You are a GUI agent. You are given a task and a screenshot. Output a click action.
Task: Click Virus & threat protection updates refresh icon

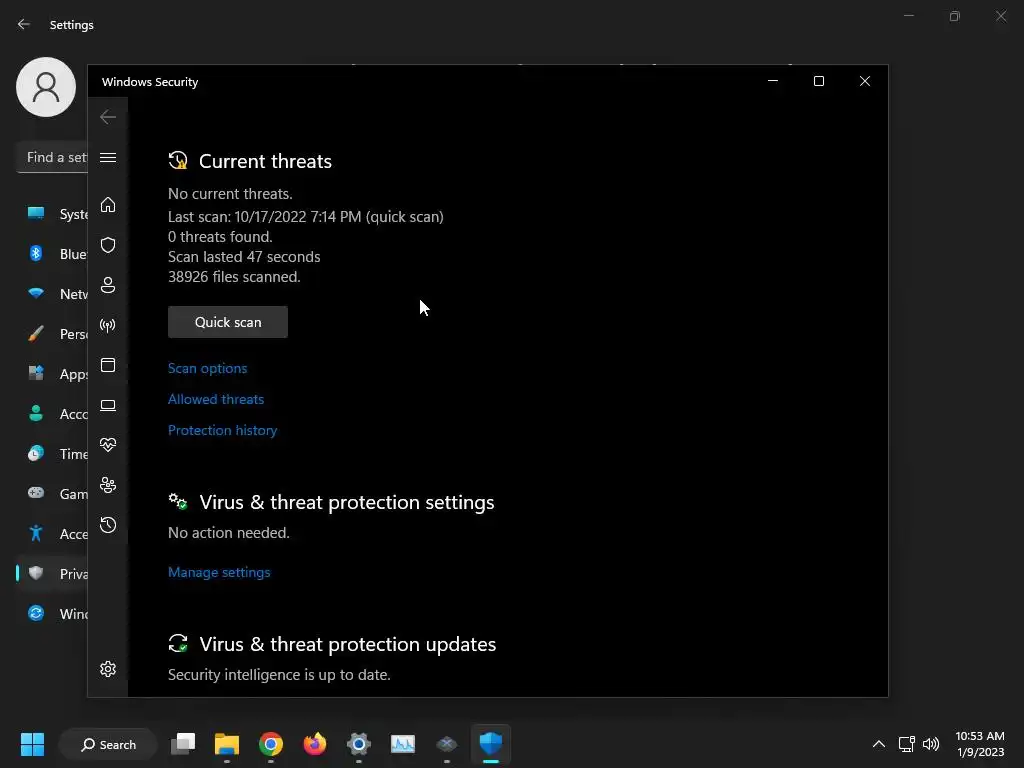point(178,644)
